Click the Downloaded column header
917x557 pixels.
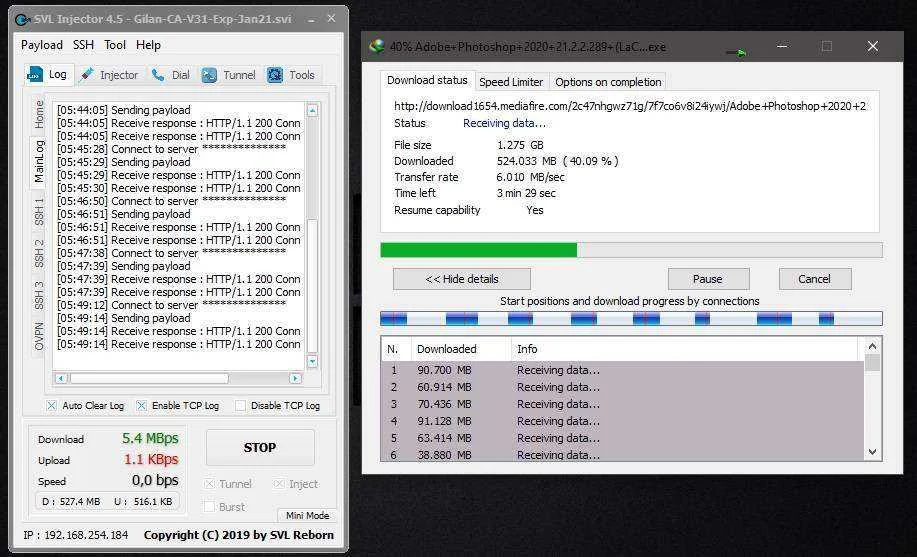click(461, 349)
